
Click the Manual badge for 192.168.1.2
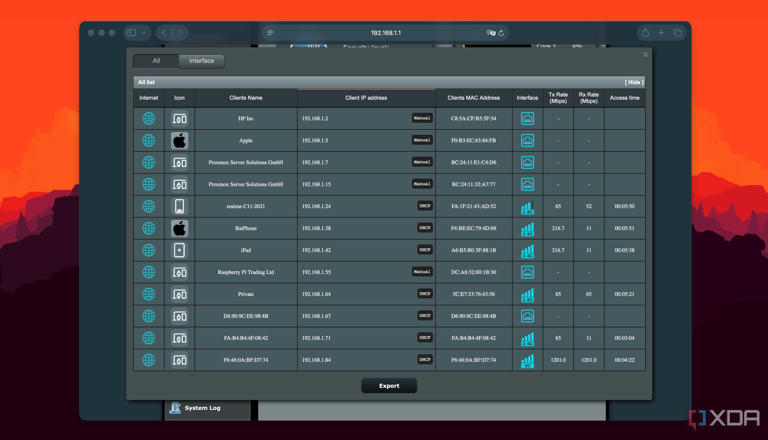422,118
